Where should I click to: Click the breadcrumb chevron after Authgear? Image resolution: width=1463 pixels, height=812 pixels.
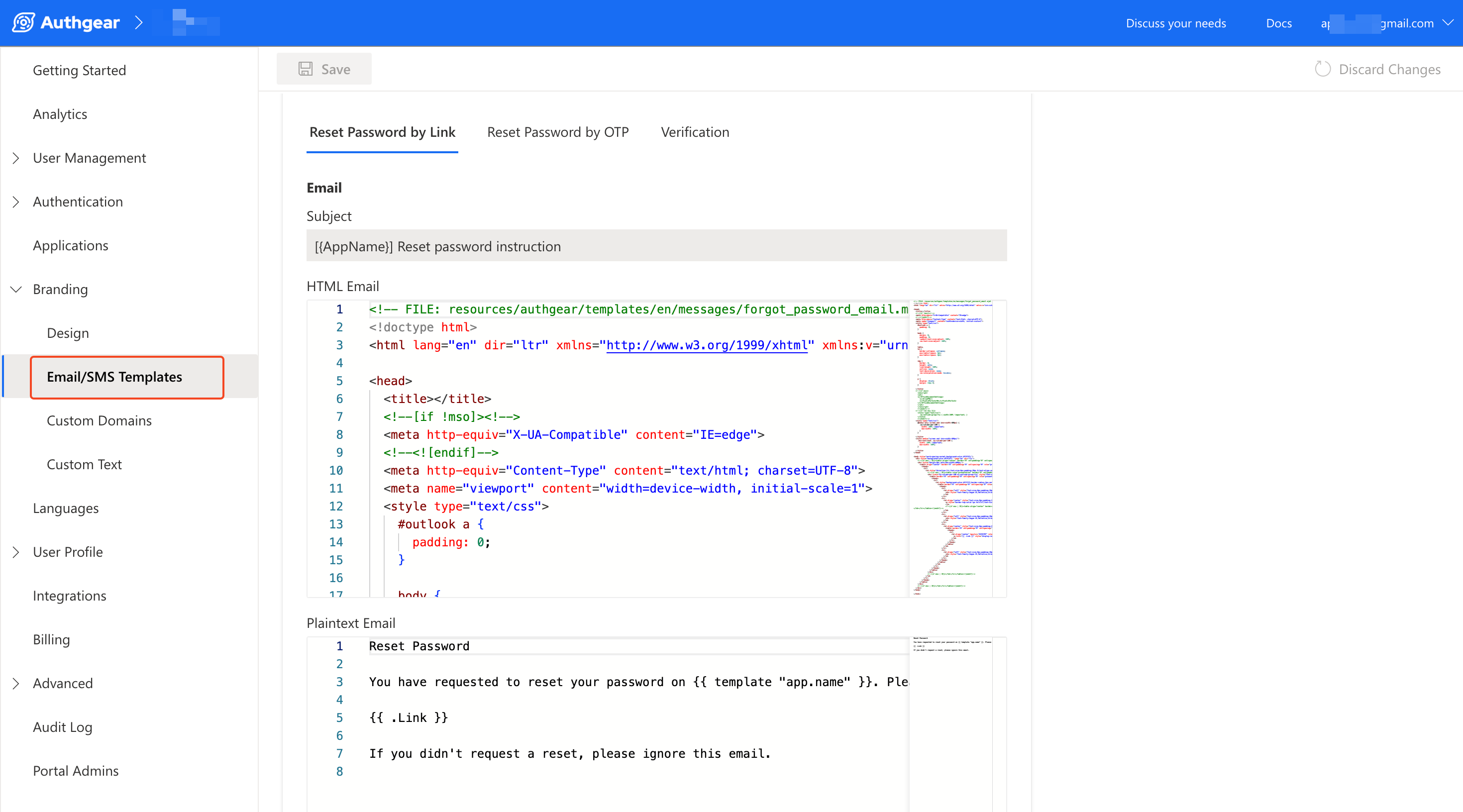[x=138, y=23]
